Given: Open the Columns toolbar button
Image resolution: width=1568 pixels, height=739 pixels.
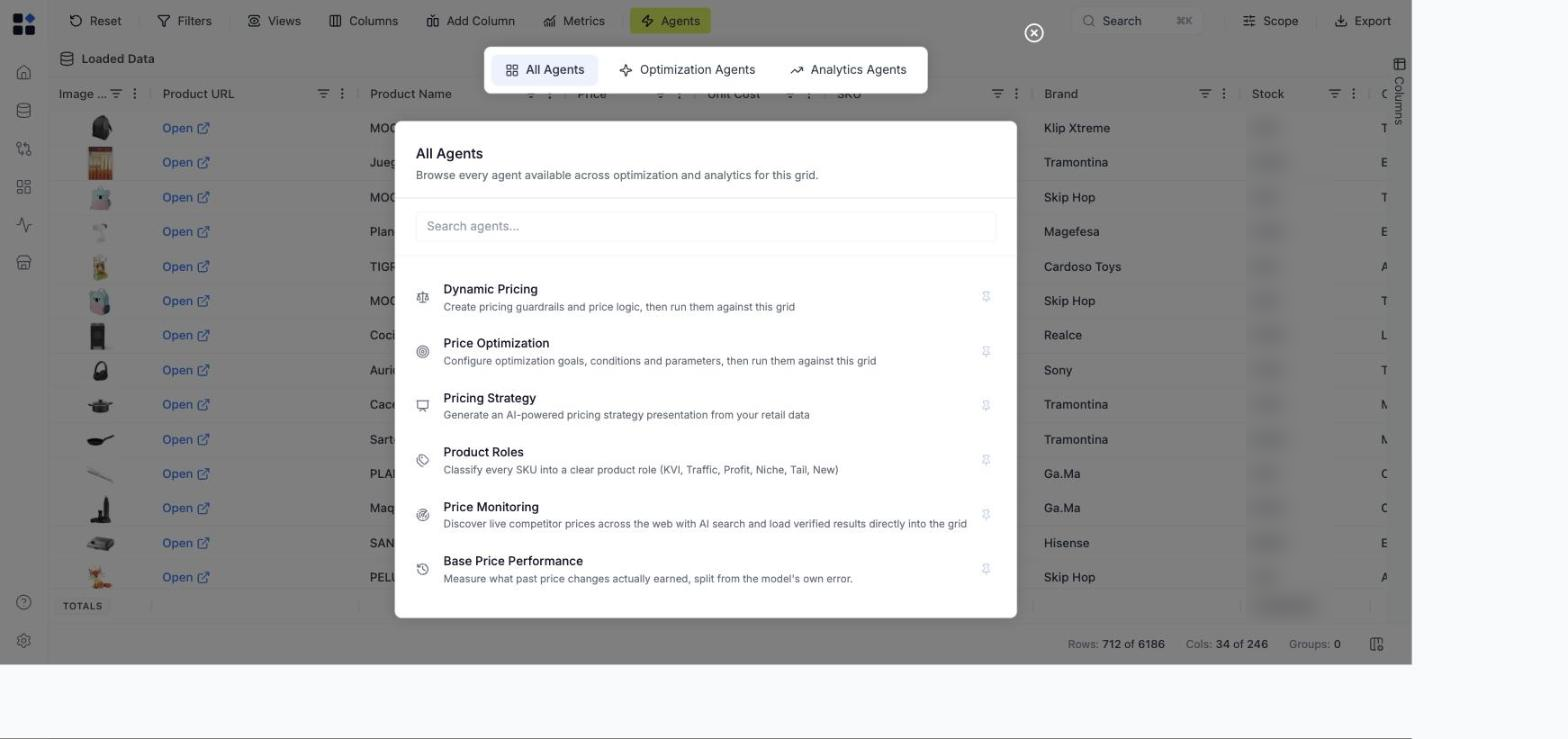Looking at the screenshot, I should click(x=364, y=21).
